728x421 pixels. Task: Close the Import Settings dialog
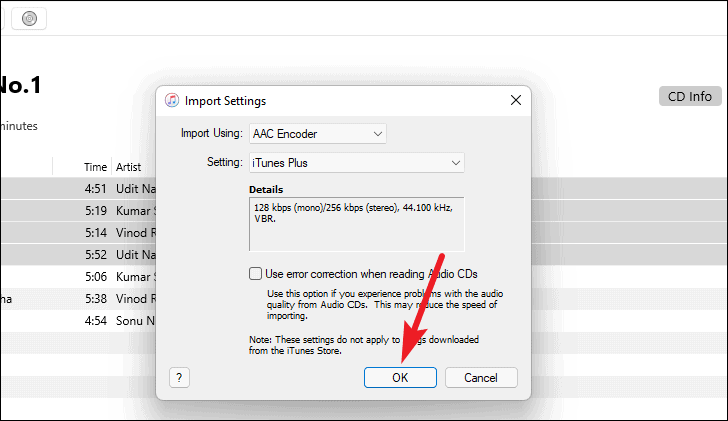coord(516,100)
